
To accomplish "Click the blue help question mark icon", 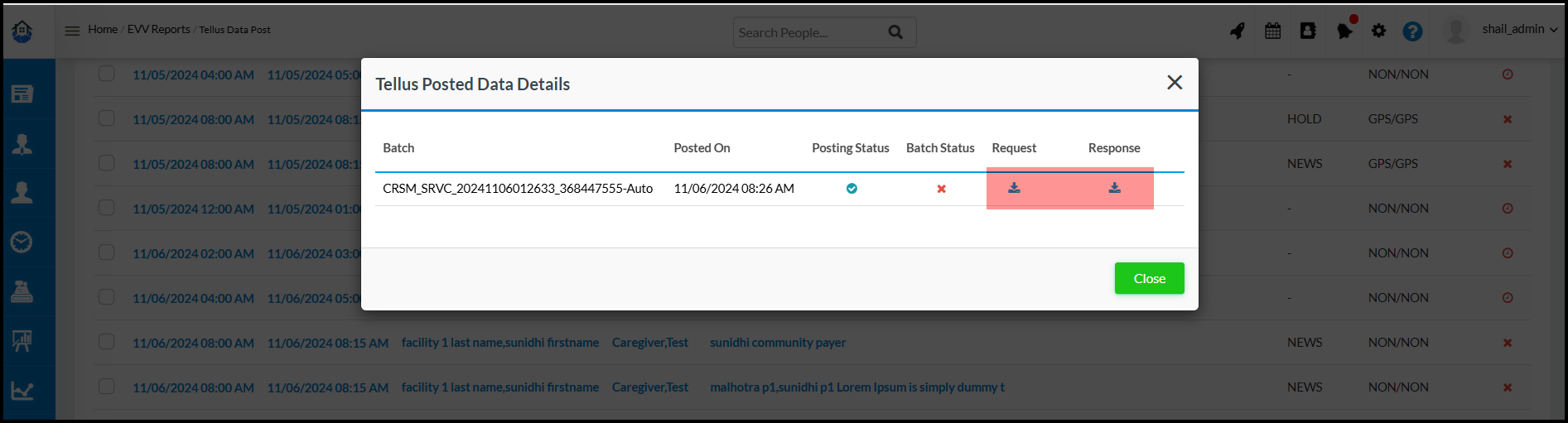I will point(1412,31).
